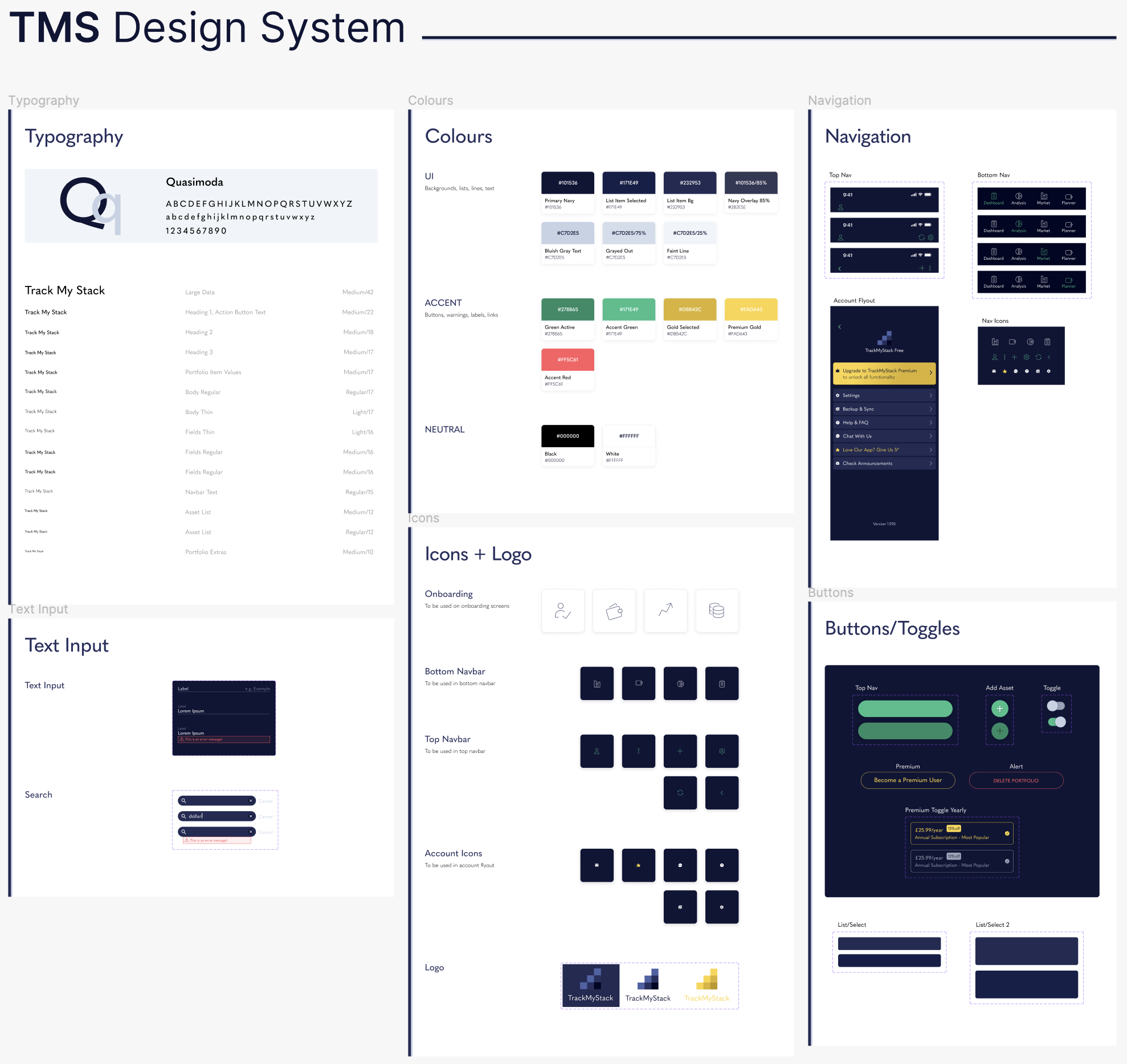Viewport: 1127px width, 1064px height.
Task: Open the Upgrade to TrackMyStack Premium banner chevron
Action: (931, 373)
